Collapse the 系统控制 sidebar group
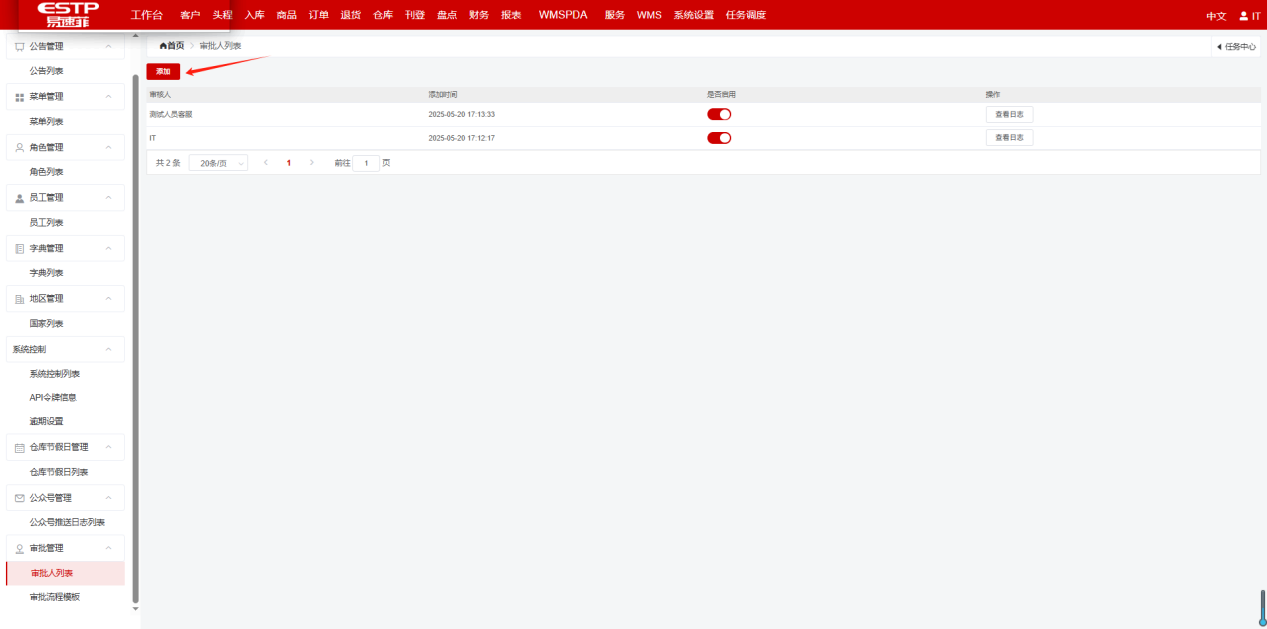The image size is (1267, 629). [108, 349]
